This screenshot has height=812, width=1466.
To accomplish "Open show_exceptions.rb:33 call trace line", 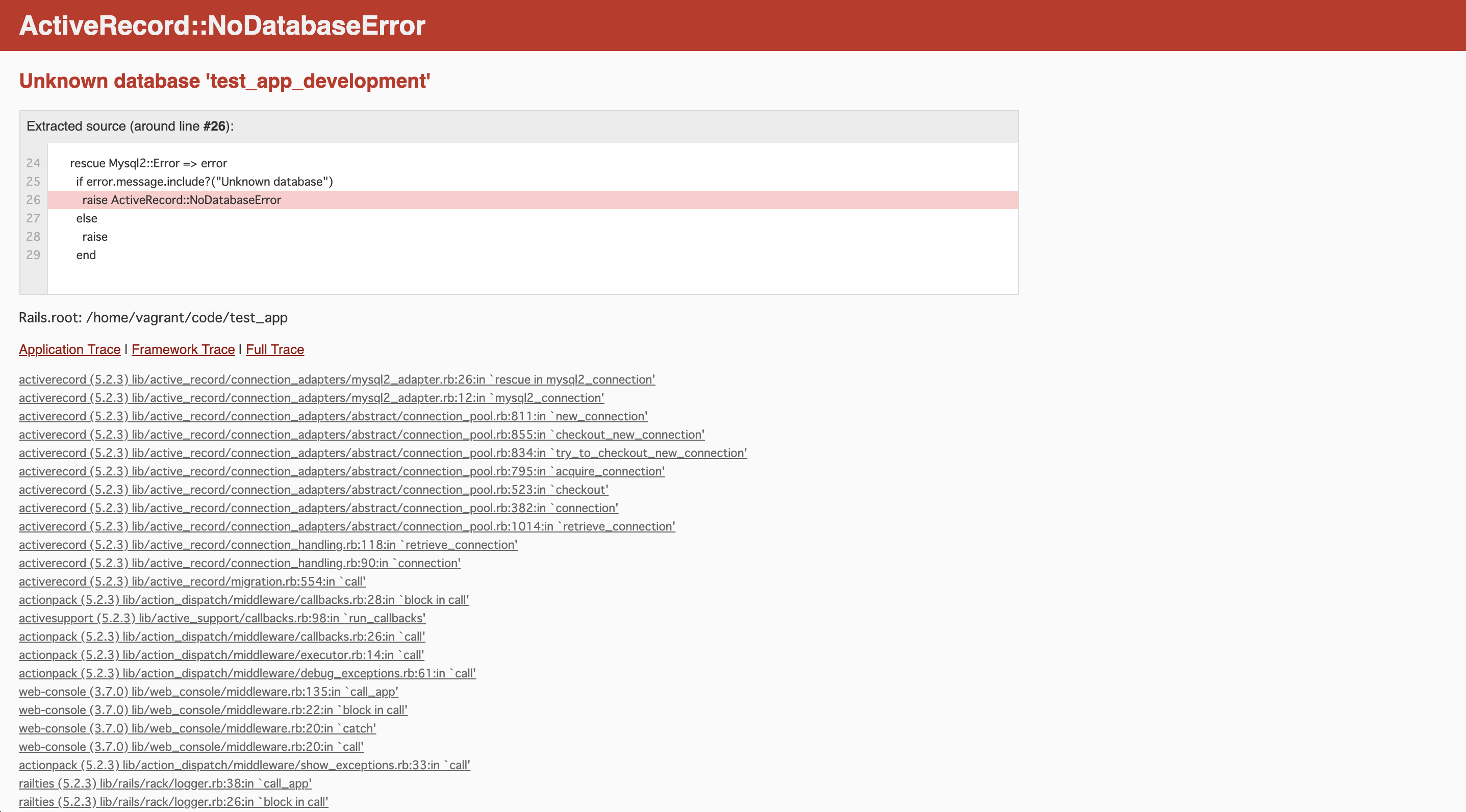I will [x=244, y=765].
